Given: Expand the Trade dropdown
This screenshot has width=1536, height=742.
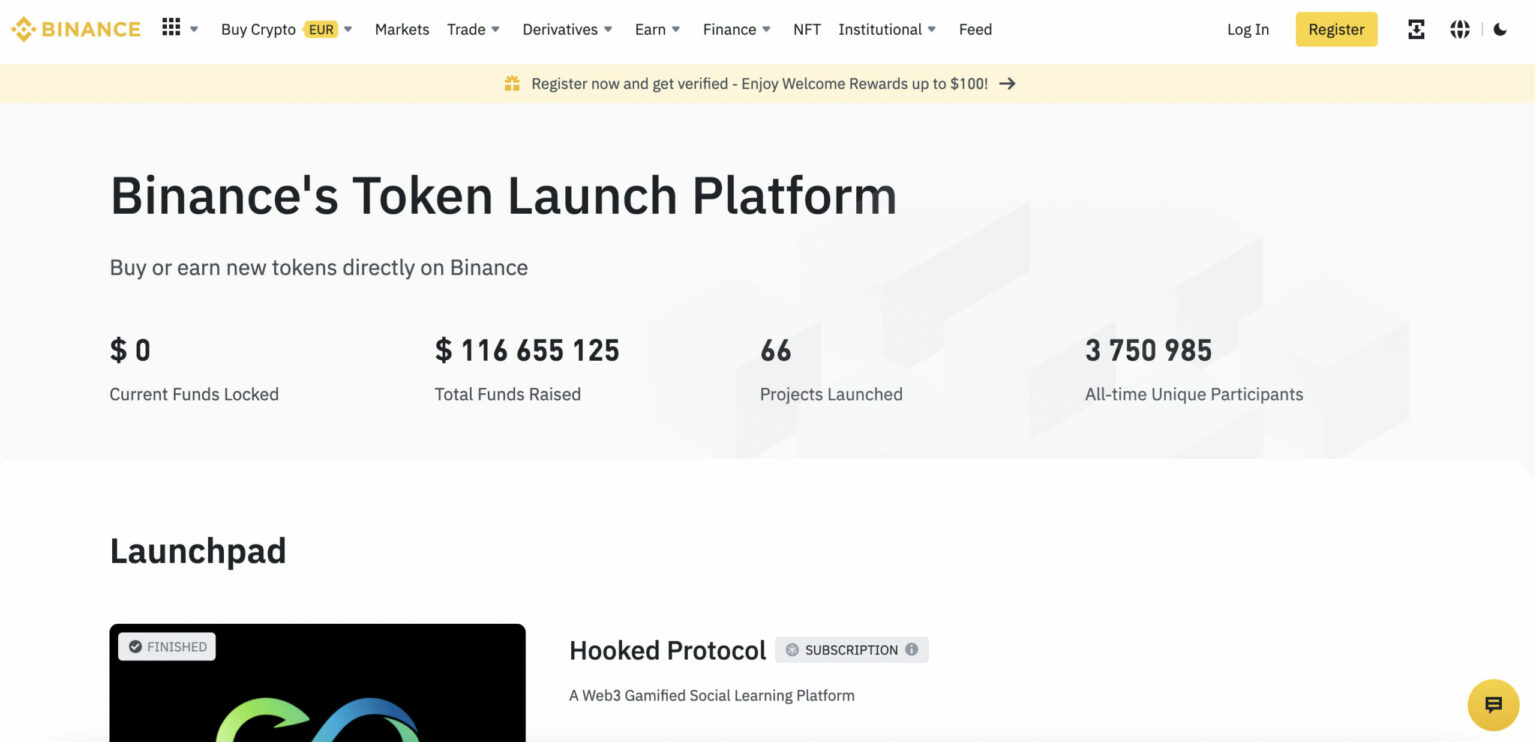Looking at the screenshot, I should click(x=472, y=29).
